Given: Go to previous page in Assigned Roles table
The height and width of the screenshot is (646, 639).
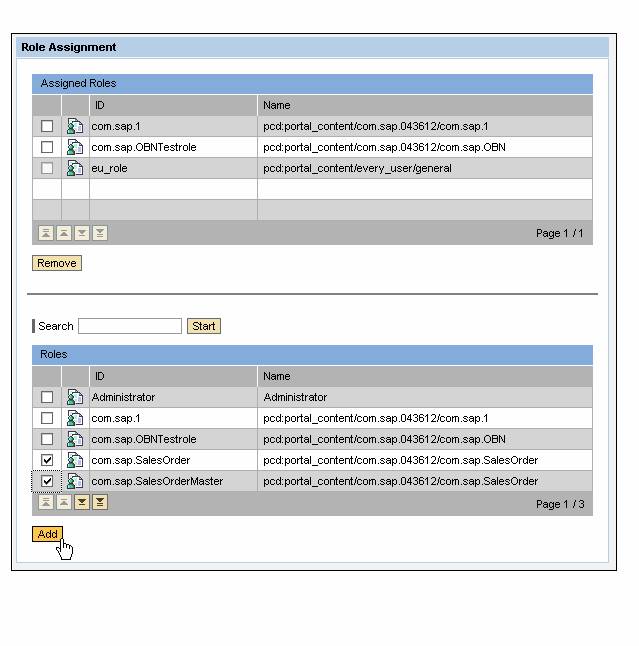Looking at the screenshot, I should coord(64,233).
